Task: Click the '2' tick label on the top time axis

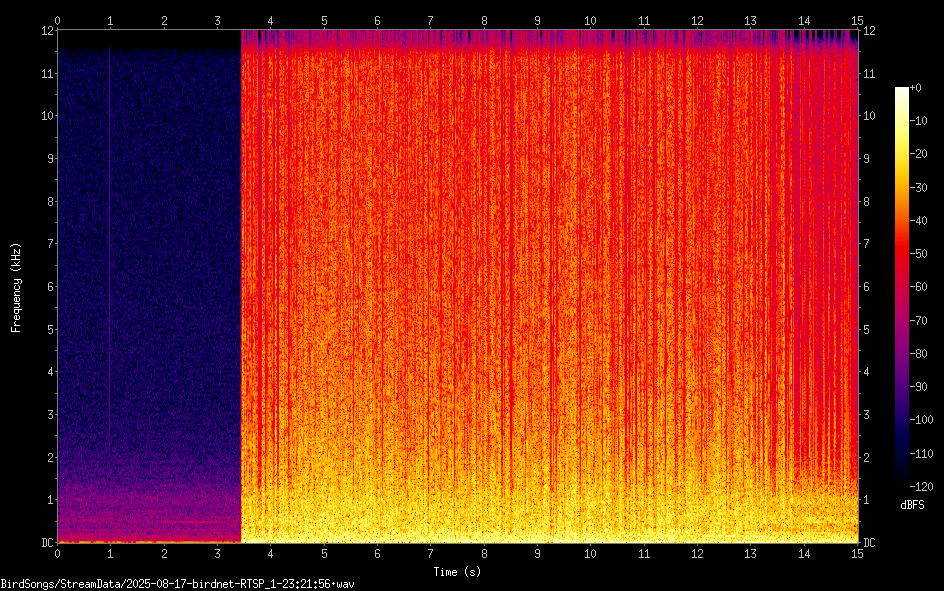Action: click(164, 21)
